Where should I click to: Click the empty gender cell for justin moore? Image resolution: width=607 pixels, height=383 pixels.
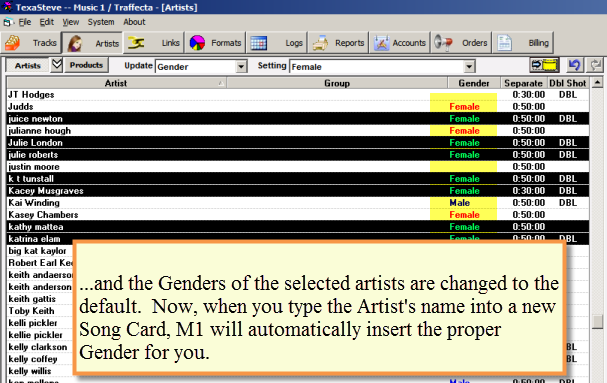pos(463,167)
